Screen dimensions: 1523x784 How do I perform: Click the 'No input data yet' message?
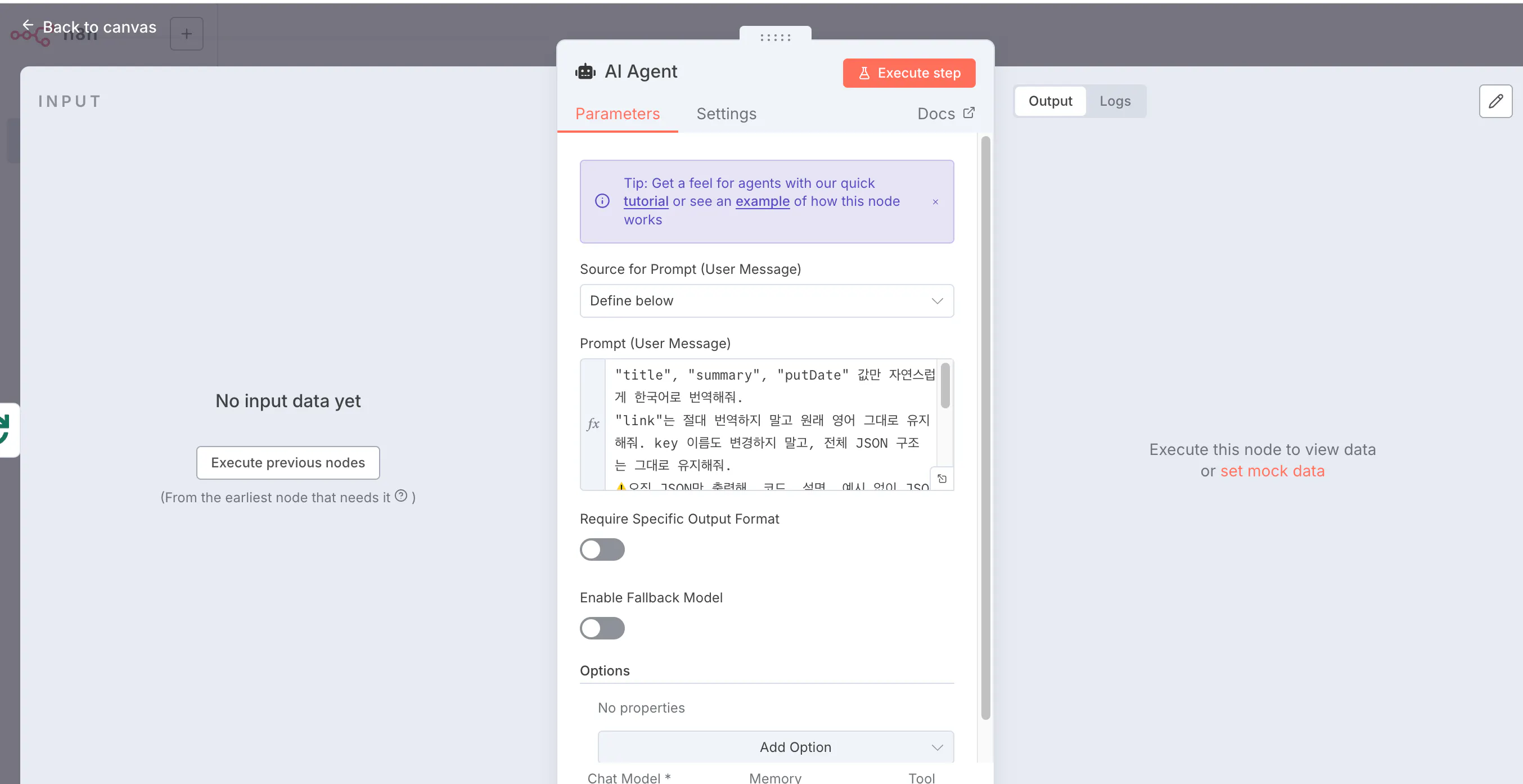(x=288, y=400)
